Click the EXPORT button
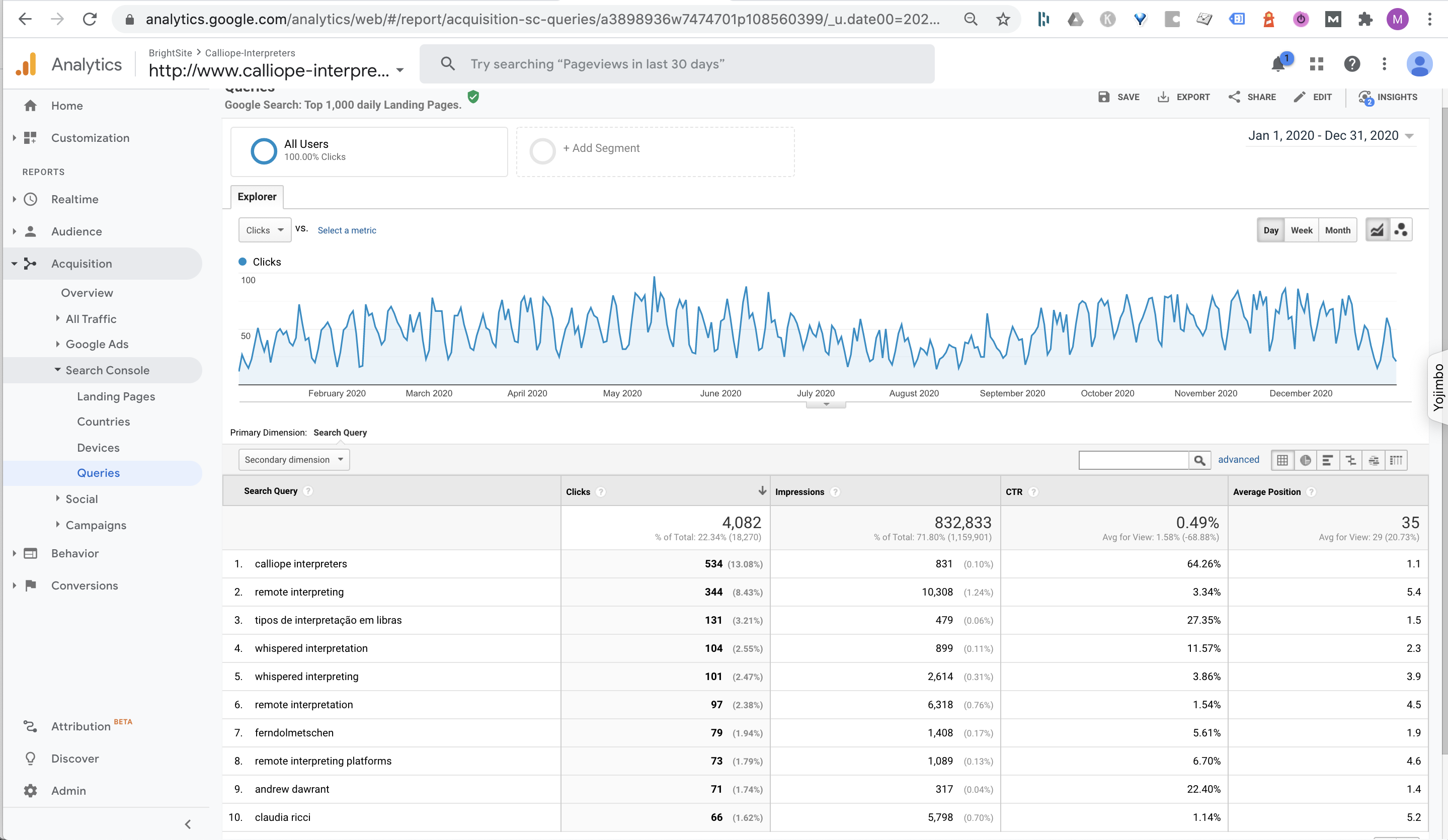This screenshot has height=840, width=1448. [x=1183, y=97]
